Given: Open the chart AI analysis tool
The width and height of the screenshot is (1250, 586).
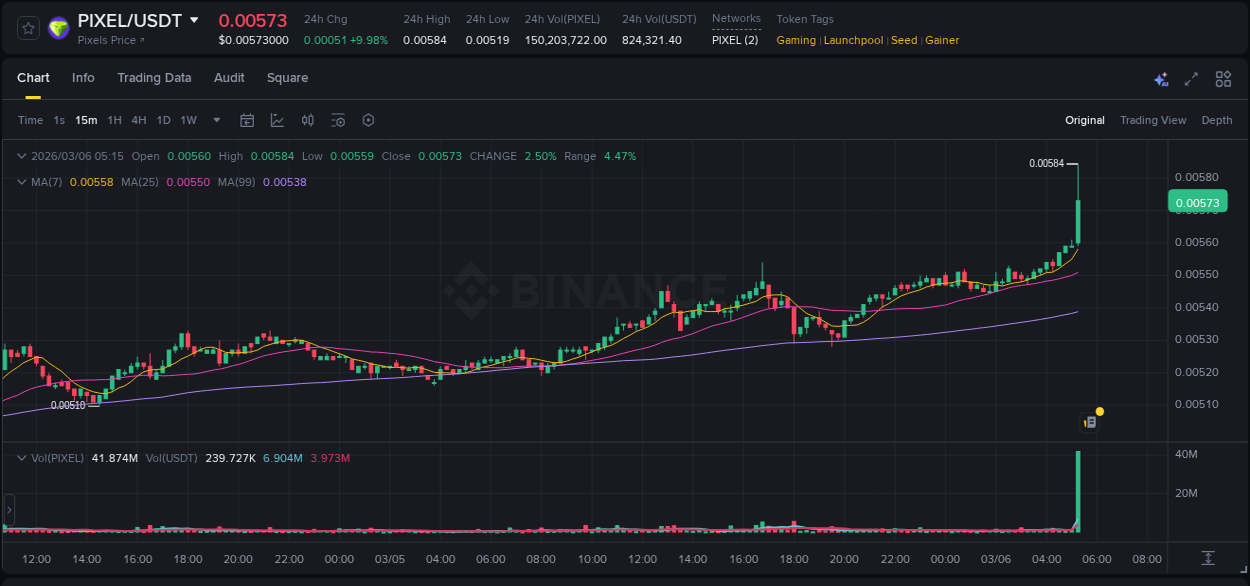Looking at the screenshot, I should [1161, 79].
